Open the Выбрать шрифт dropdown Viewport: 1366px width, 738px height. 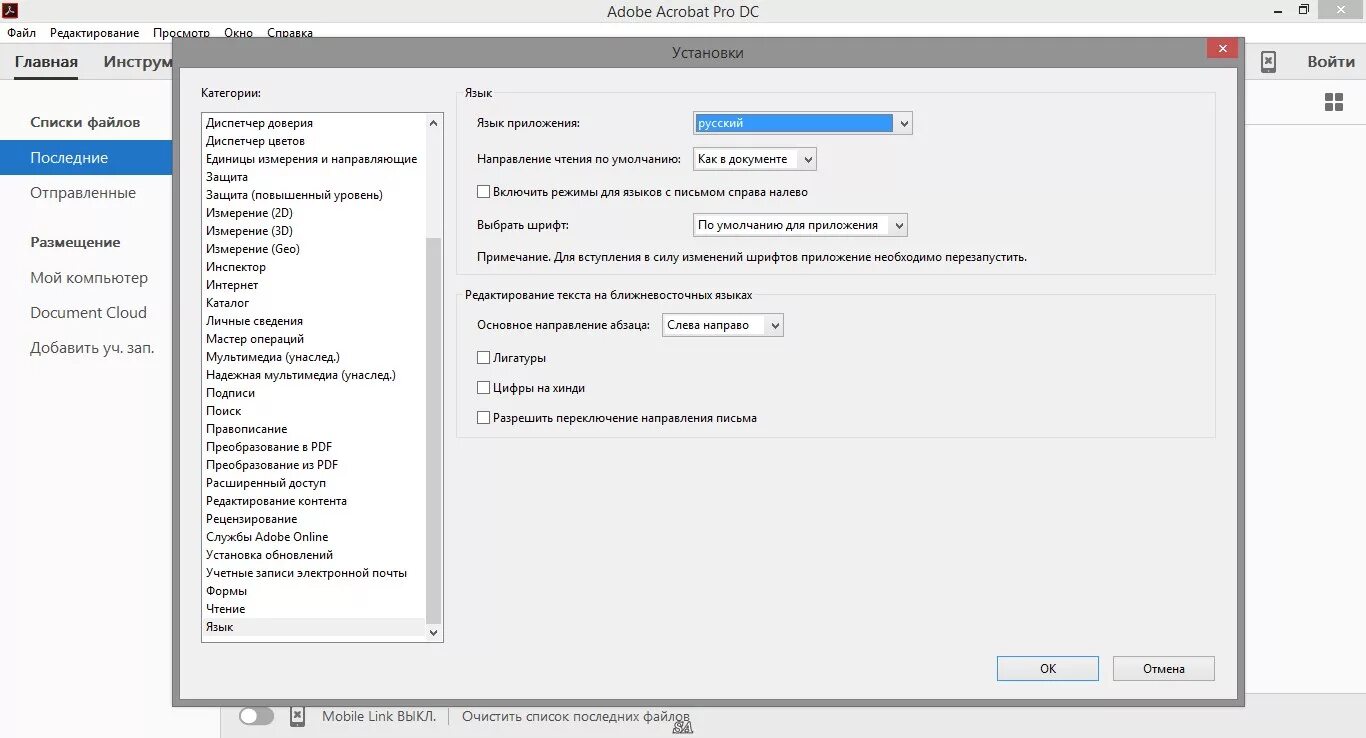[x=800, y=225]
